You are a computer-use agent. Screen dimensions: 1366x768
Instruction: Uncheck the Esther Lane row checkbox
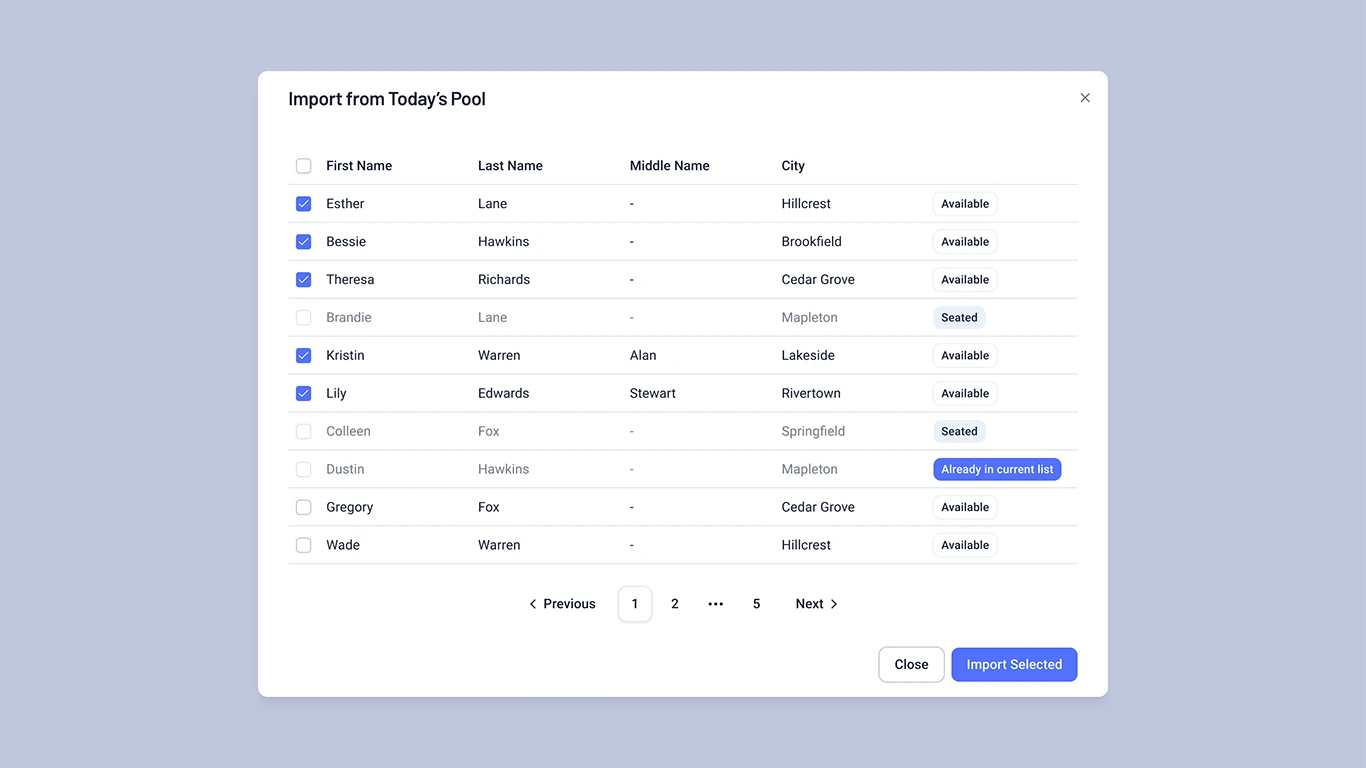click(304, 204)
